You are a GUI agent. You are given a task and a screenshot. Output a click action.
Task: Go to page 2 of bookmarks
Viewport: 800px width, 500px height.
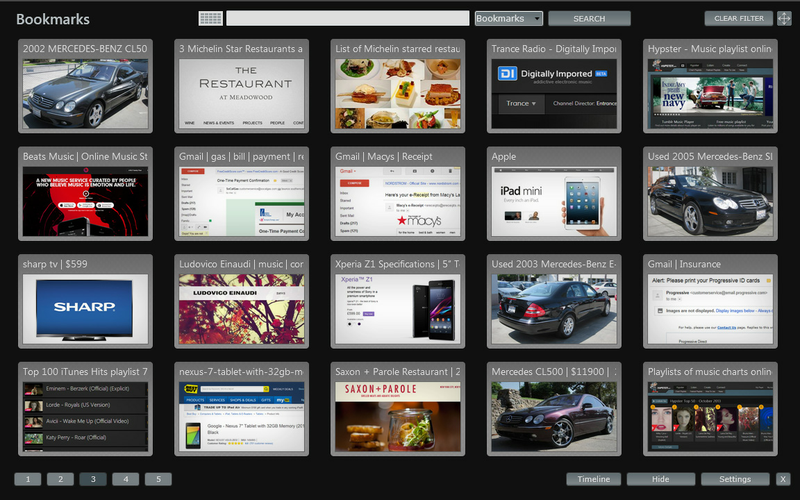[60, 479]
